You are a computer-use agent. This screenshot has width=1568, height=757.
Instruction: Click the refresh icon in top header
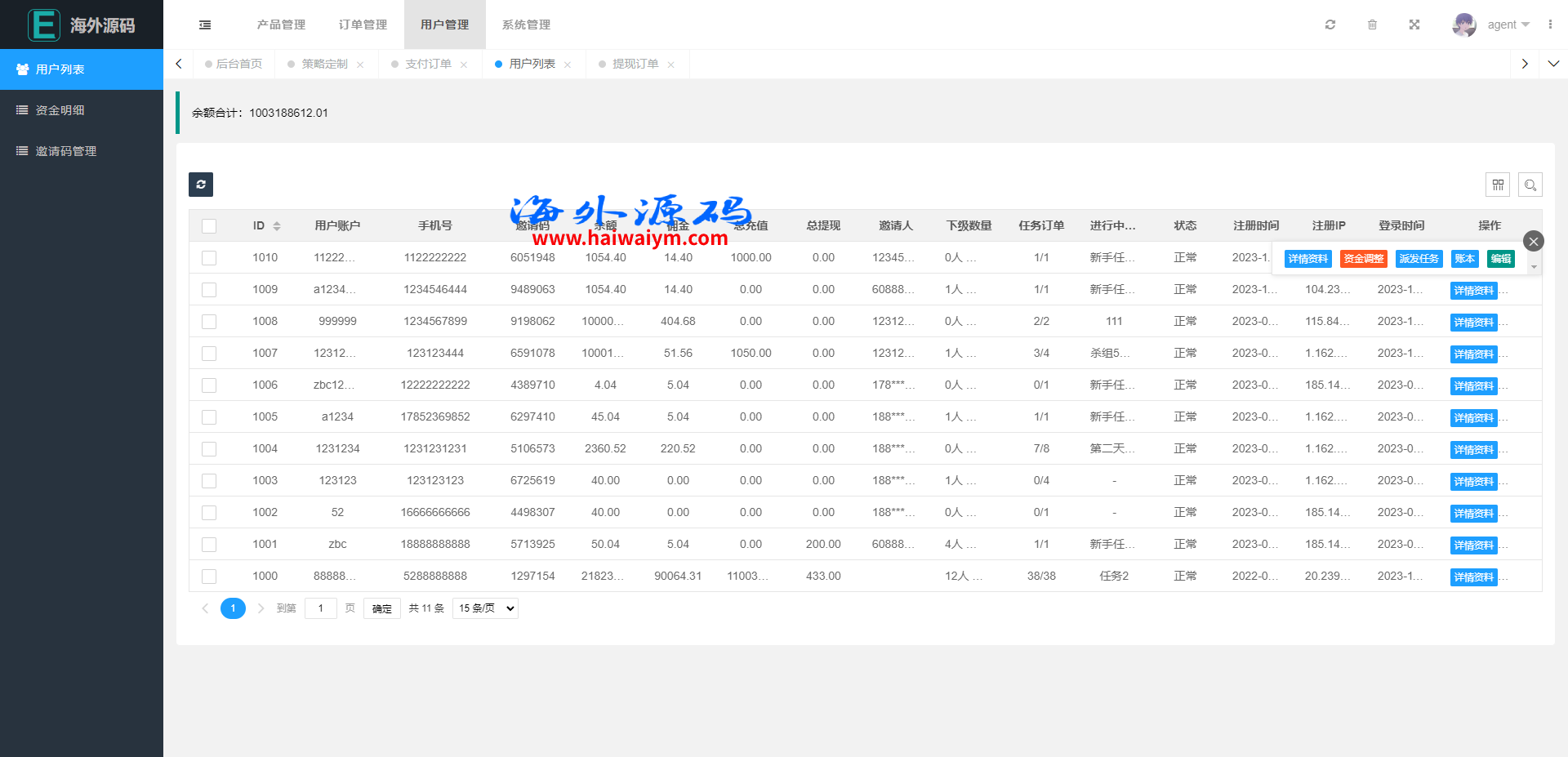tap(1330, 24)
